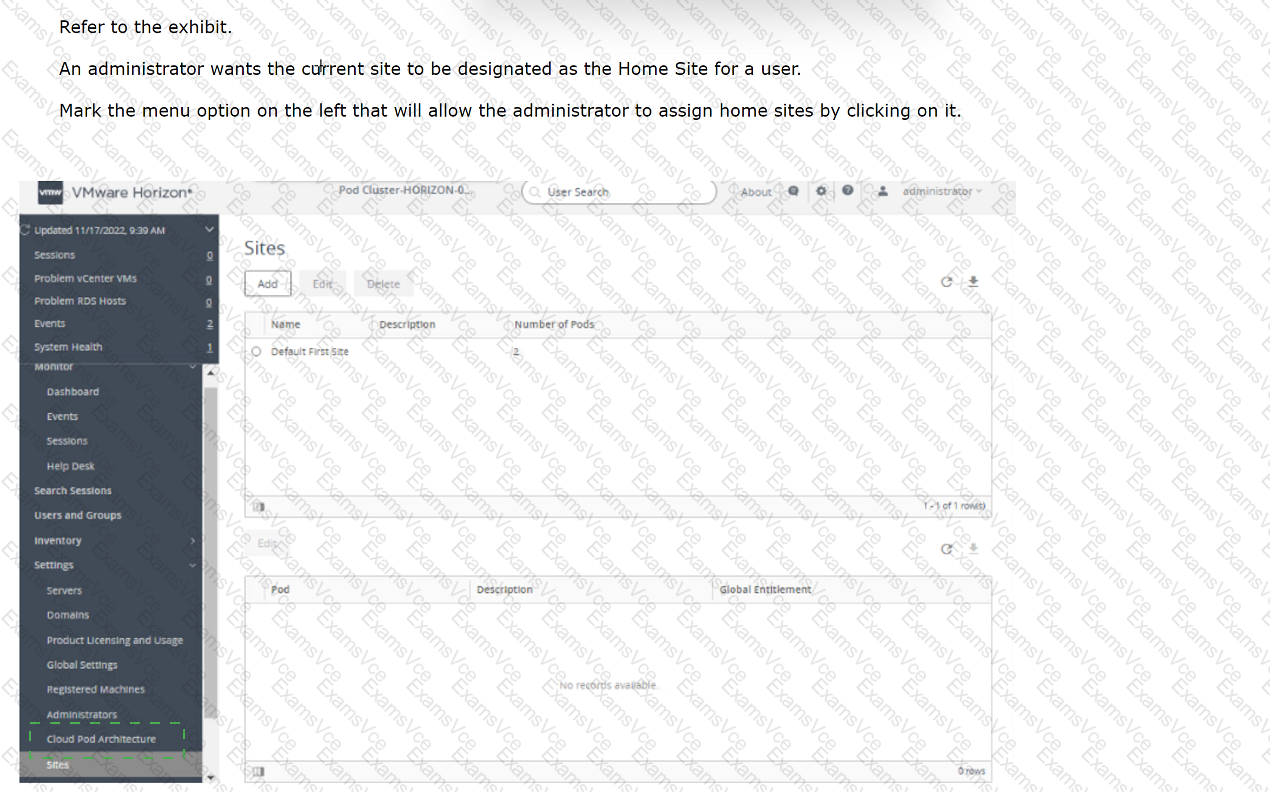The image size is (1270, 792).
Task: Sort by the Pod column header
Action: (x=280, y=590)
